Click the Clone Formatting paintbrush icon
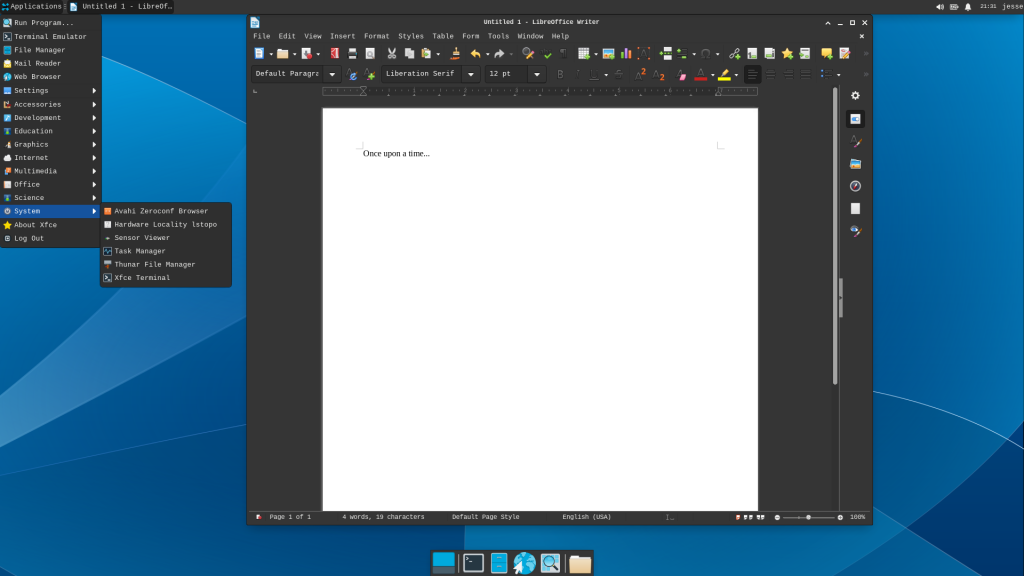1024x576 pixels. [455, 54]
